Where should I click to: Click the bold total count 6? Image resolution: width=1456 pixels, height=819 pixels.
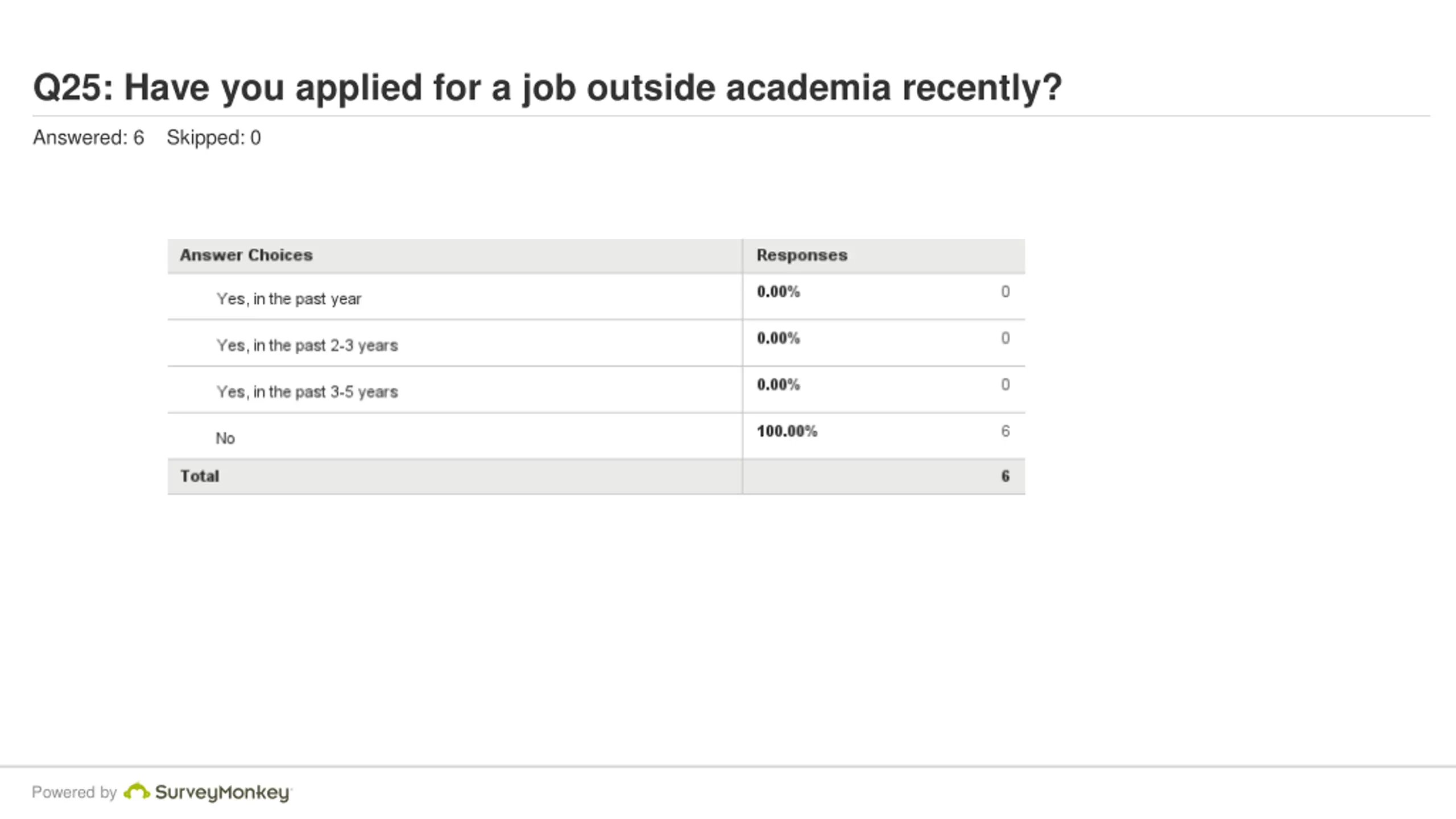(x=1006, y=476)
